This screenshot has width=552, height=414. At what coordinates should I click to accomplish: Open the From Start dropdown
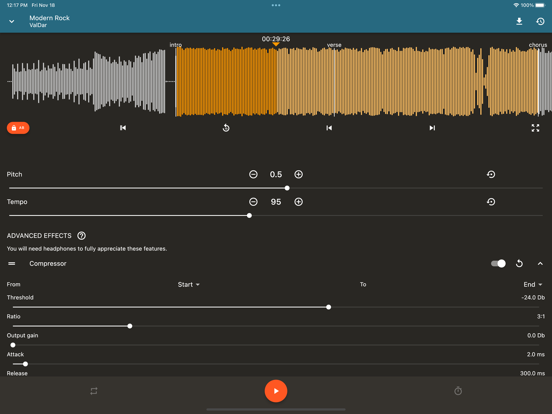tap(188, 284)
